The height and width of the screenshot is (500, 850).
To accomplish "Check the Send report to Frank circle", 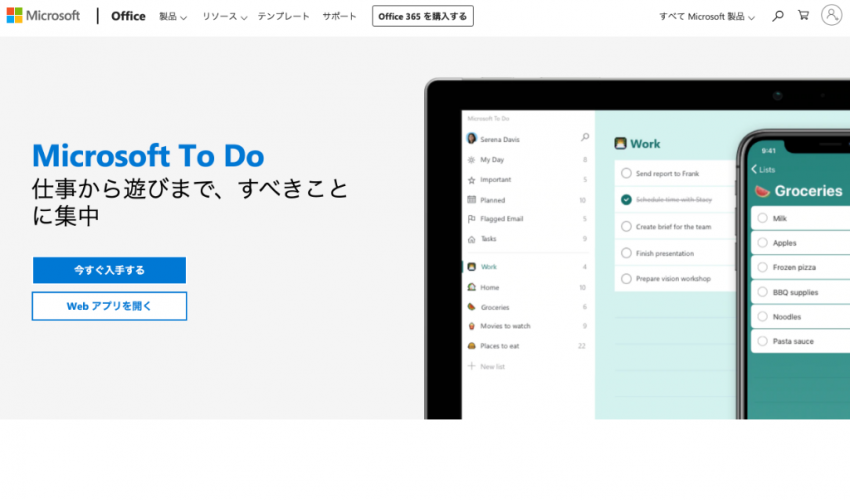I will pyautogui.click(x=626, y=174).
